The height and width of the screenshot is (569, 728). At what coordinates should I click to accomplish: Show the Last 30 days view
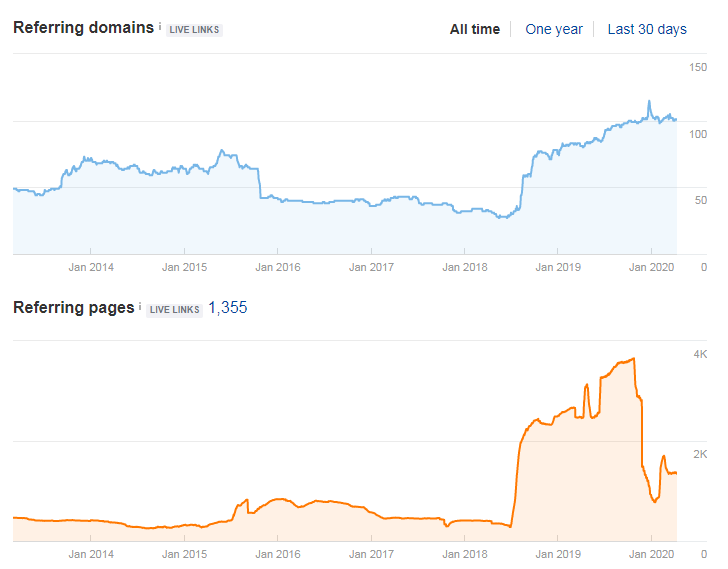[x=647, y=29]
